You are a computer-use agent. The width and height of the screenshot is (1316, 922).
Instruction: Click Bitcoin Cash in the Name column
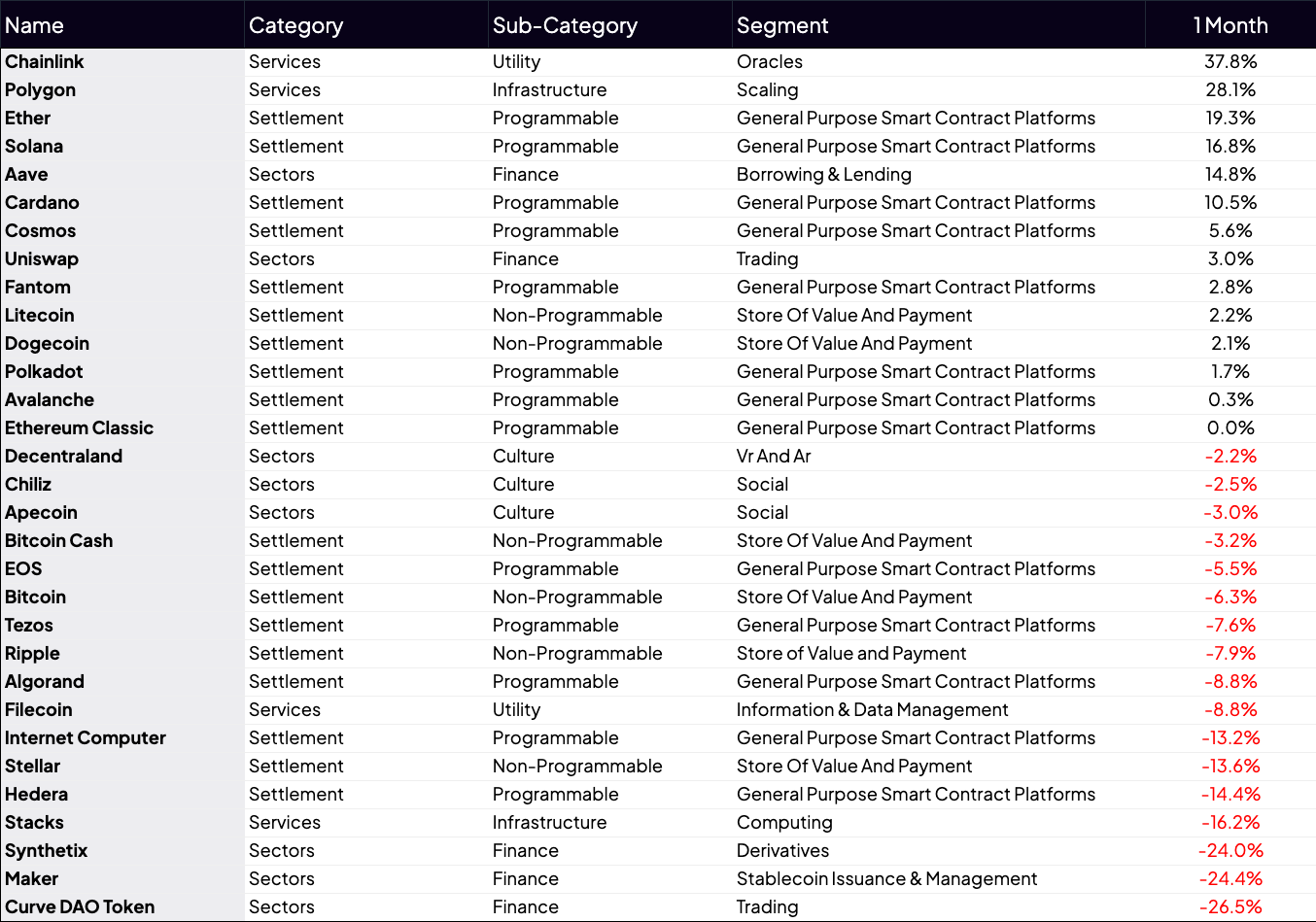[58, 540]
